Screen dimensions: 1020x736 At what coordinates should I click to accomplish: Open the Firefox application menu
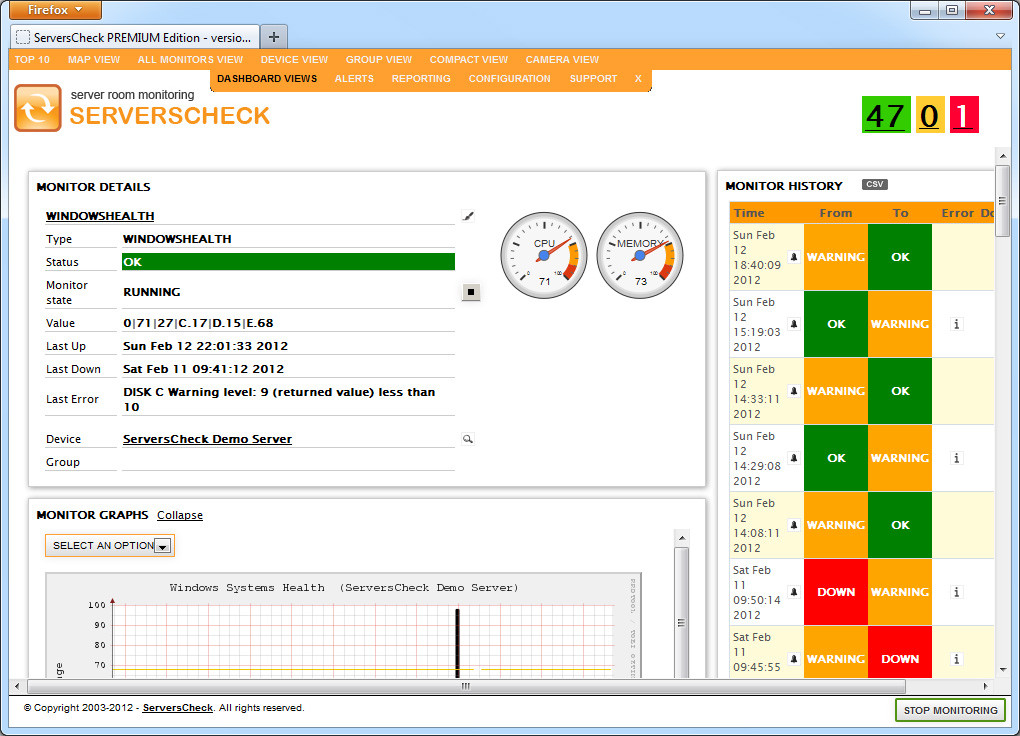click(x=55, y=10)
